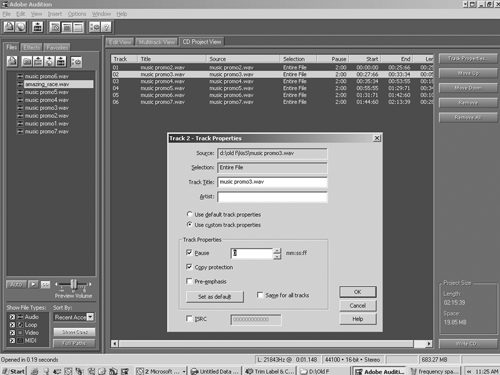Enable the Pre-emphasis checkbox
Image resolution: width=500 pixels, height=375 pixels.
pyautogui.click(x=189, y=281)
